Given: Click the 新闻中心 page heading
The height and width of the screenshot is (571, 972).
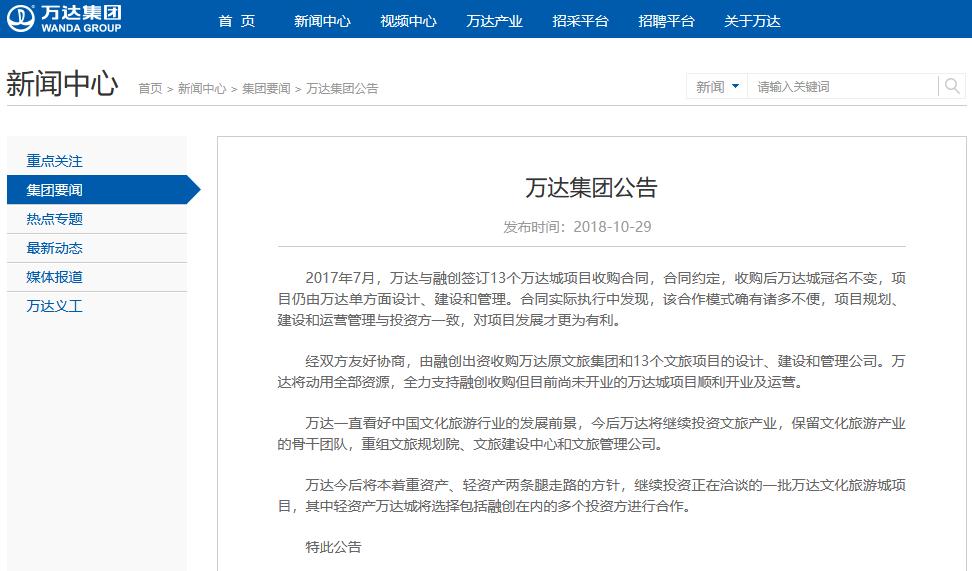Looking at the screenshot, I should (62, 83).
